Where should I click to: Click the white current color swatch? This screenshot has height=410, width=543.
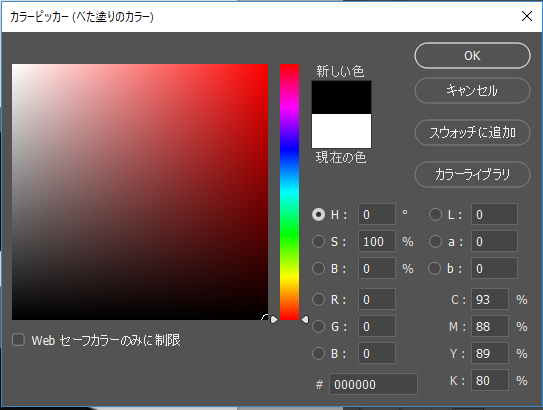[341, 131]
